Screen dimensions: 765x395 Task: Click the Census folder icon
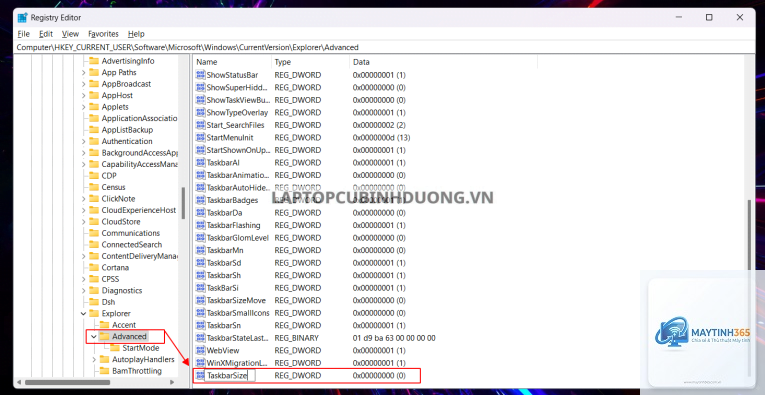pos(94,187)
